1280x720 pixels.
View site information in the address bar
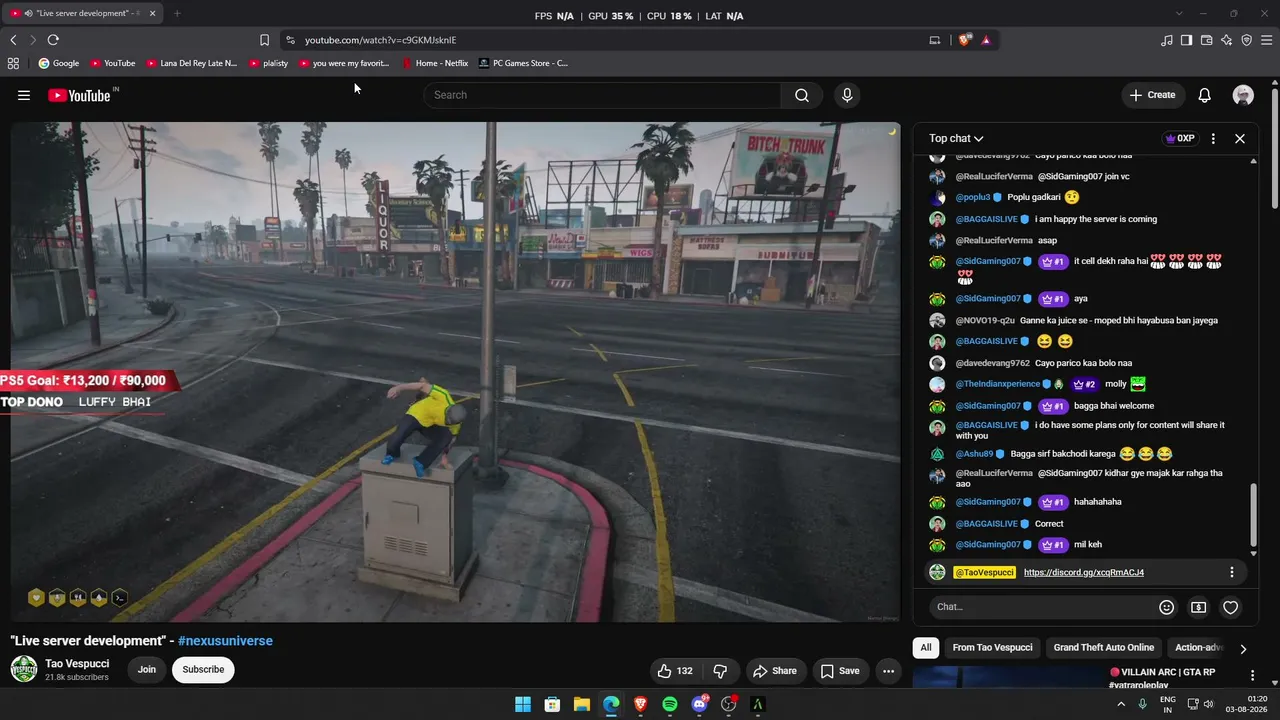point(290,40)
